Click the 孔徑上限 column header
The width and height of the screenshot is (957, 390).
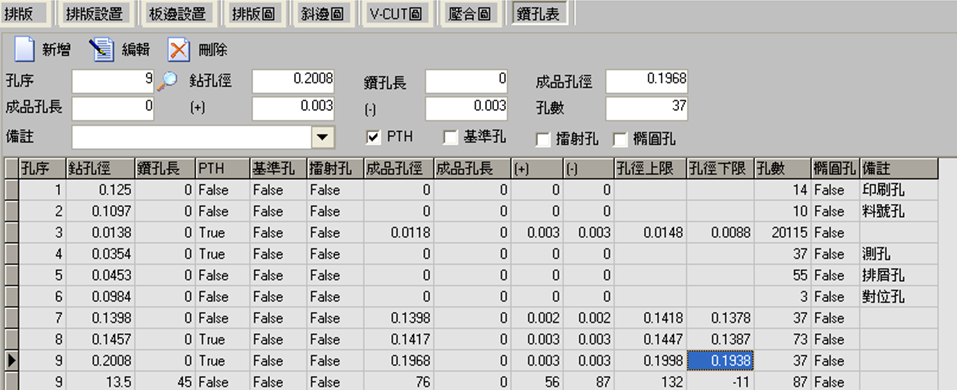tap(650, 168)
